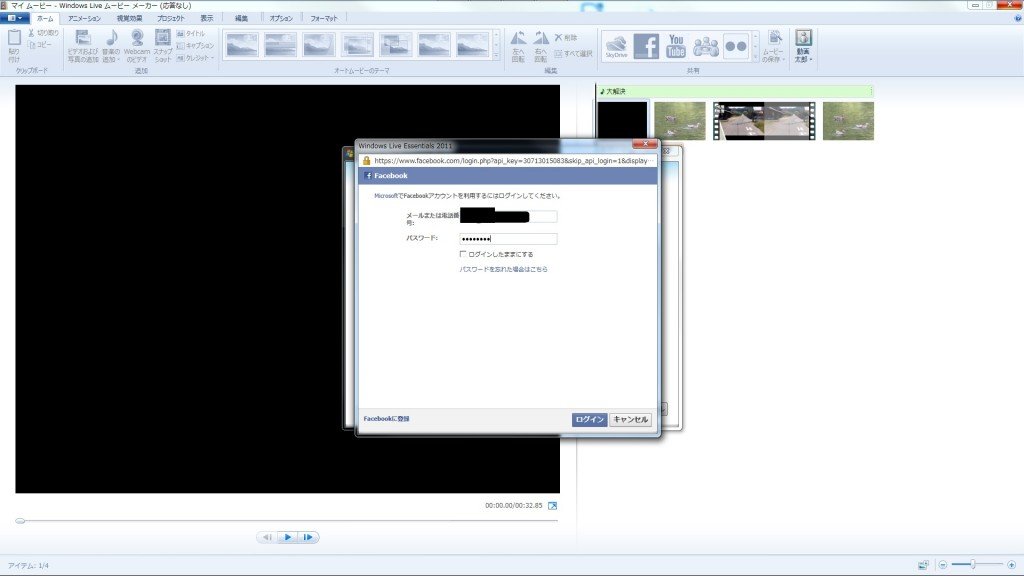Add a タイトル to the movie
This screenshot has width=1024, height=576.
pos(191,33)
